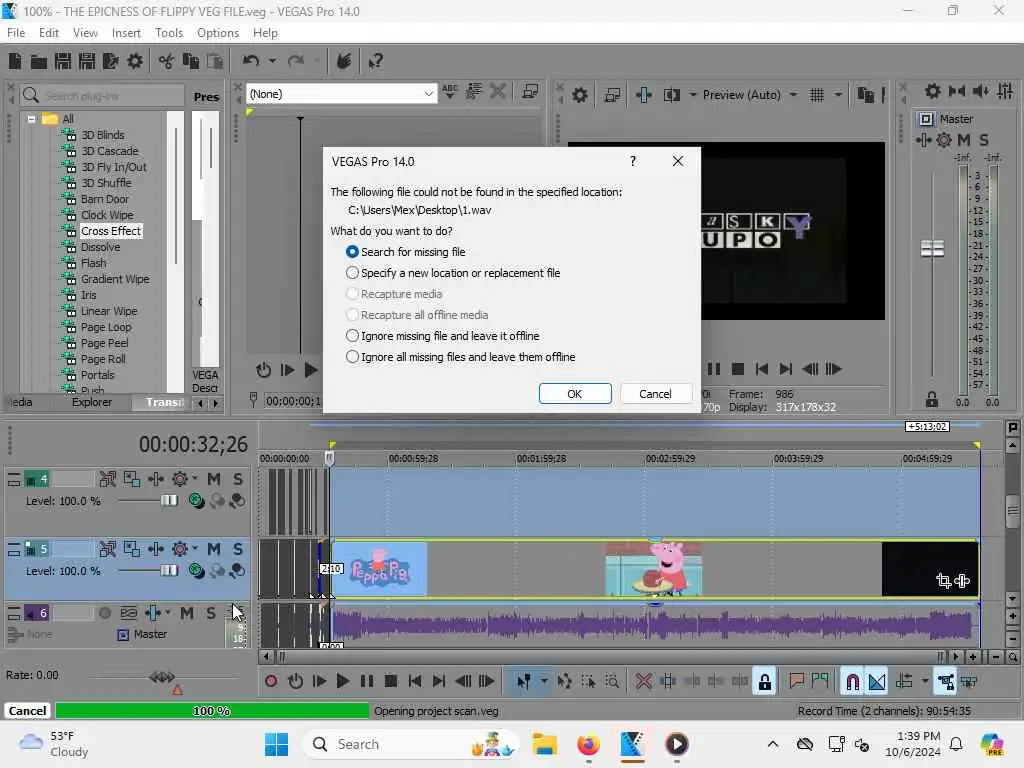Toggle Enable Snapping magnet icon
1024x768 pixels.
pyautogui.click(x=852, y=682)
